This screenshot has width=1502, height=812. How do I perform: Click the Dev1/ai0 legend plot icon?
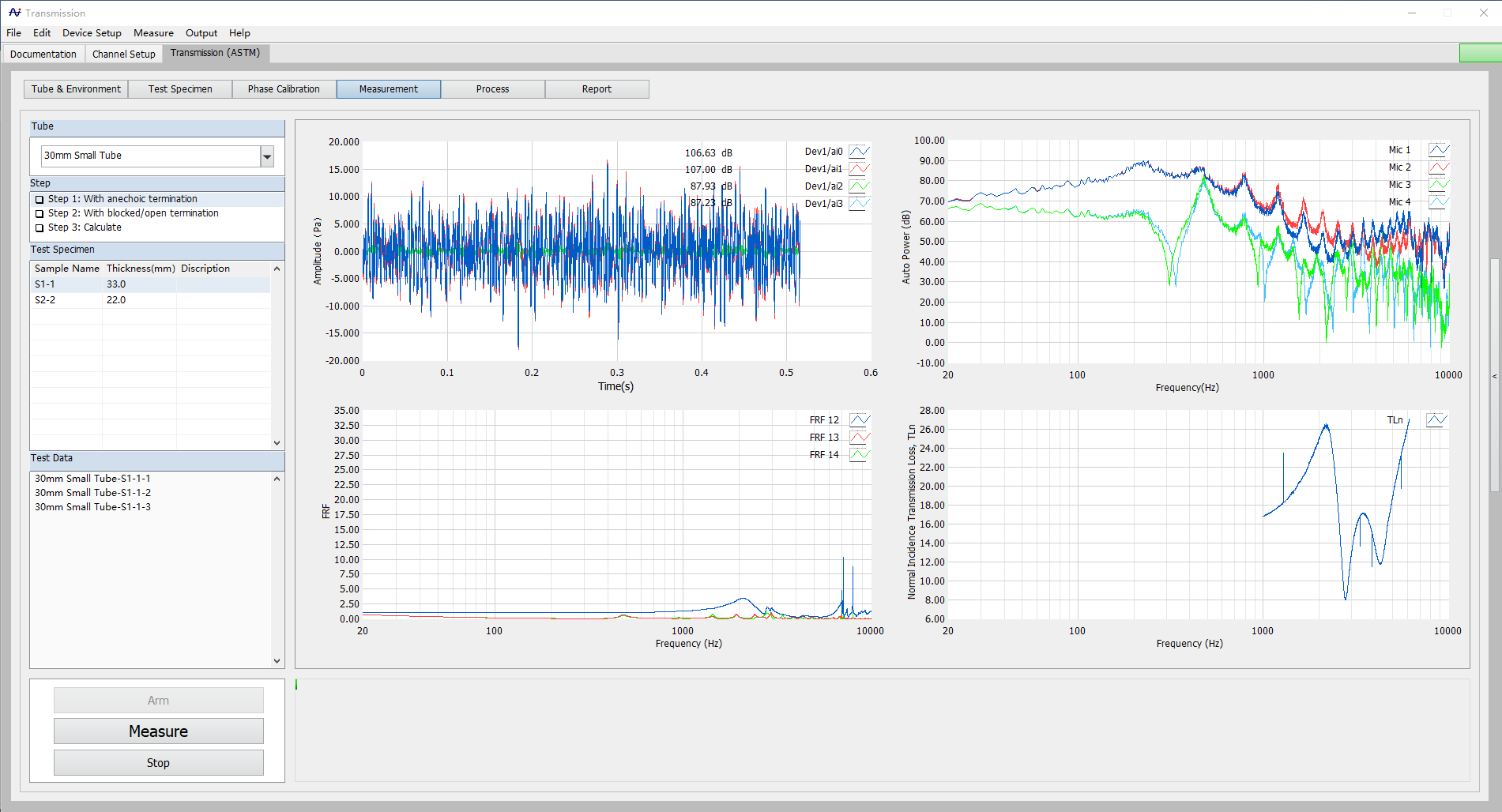tap(859, 152)
